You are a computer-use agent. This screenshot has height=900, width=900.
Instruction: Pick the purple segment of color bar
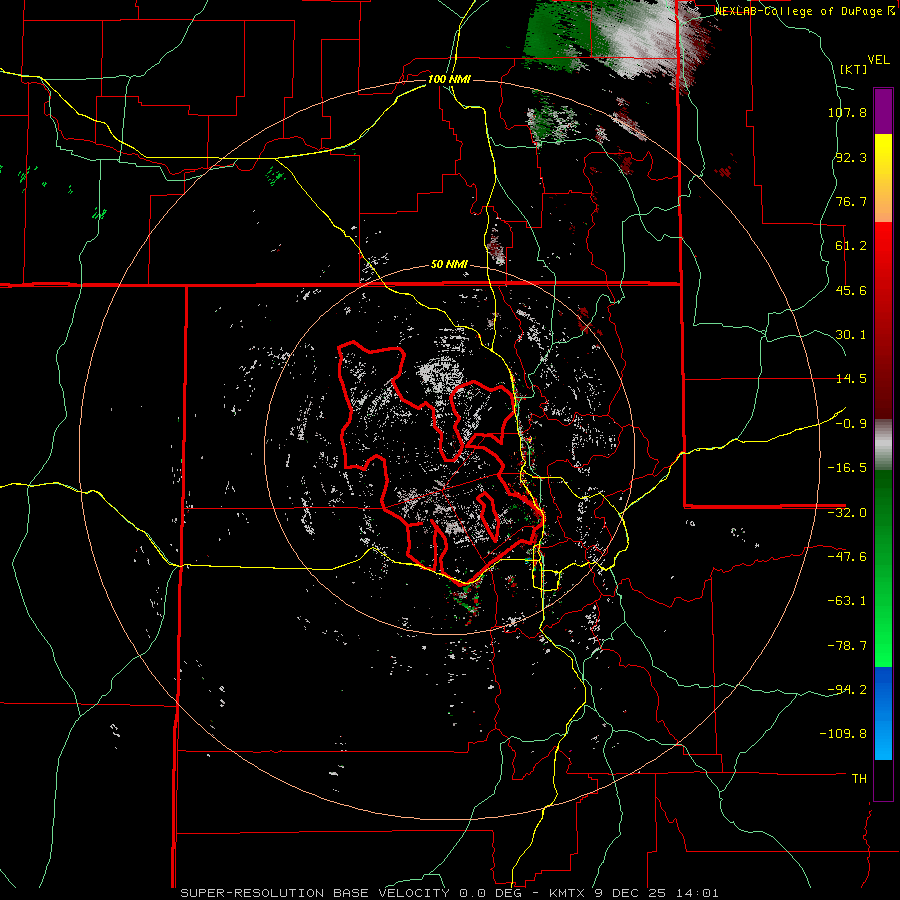tap(883, 111)
